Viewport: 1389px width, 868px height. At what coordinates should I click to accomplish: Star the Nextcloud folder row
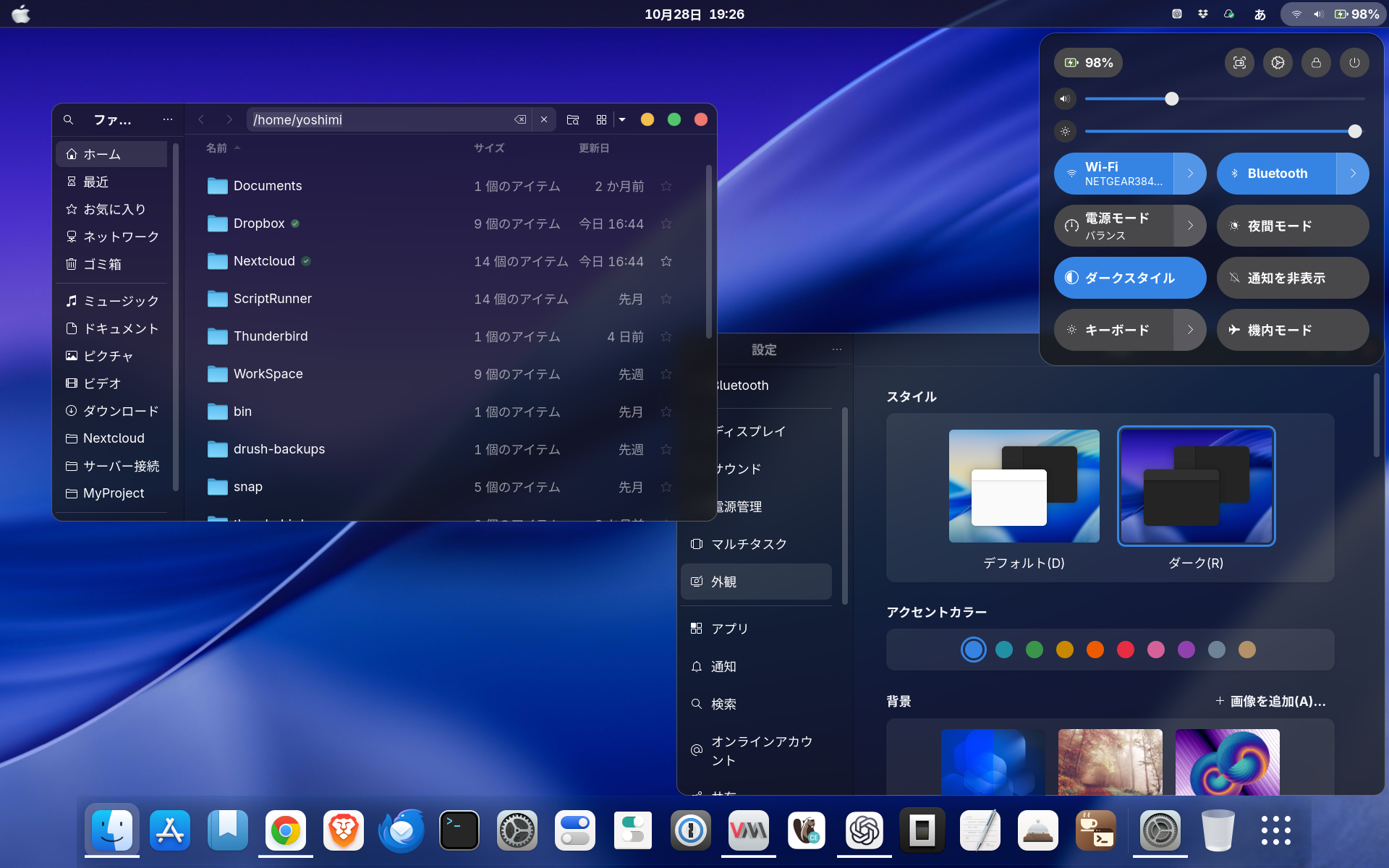point(666,261)
